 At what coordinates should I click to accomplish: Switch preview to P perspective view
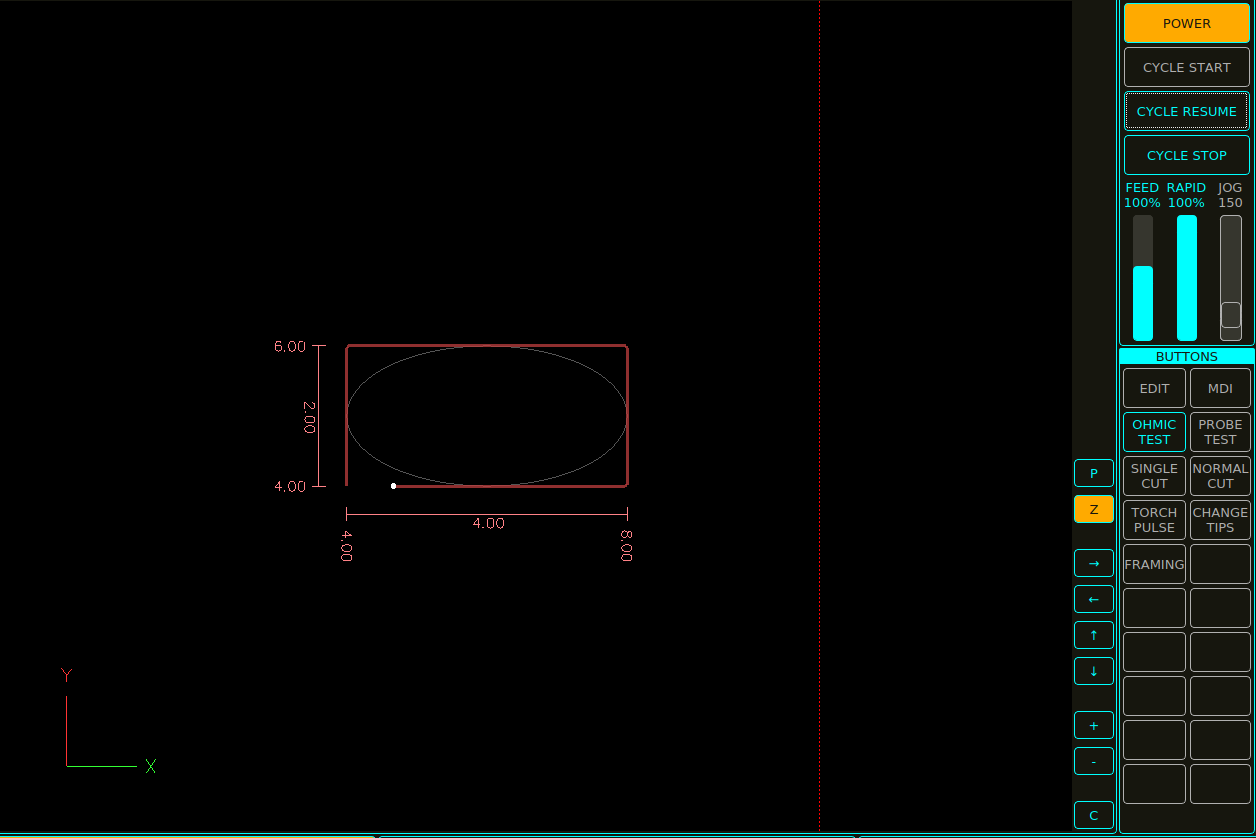click(x=1094, y=473)
